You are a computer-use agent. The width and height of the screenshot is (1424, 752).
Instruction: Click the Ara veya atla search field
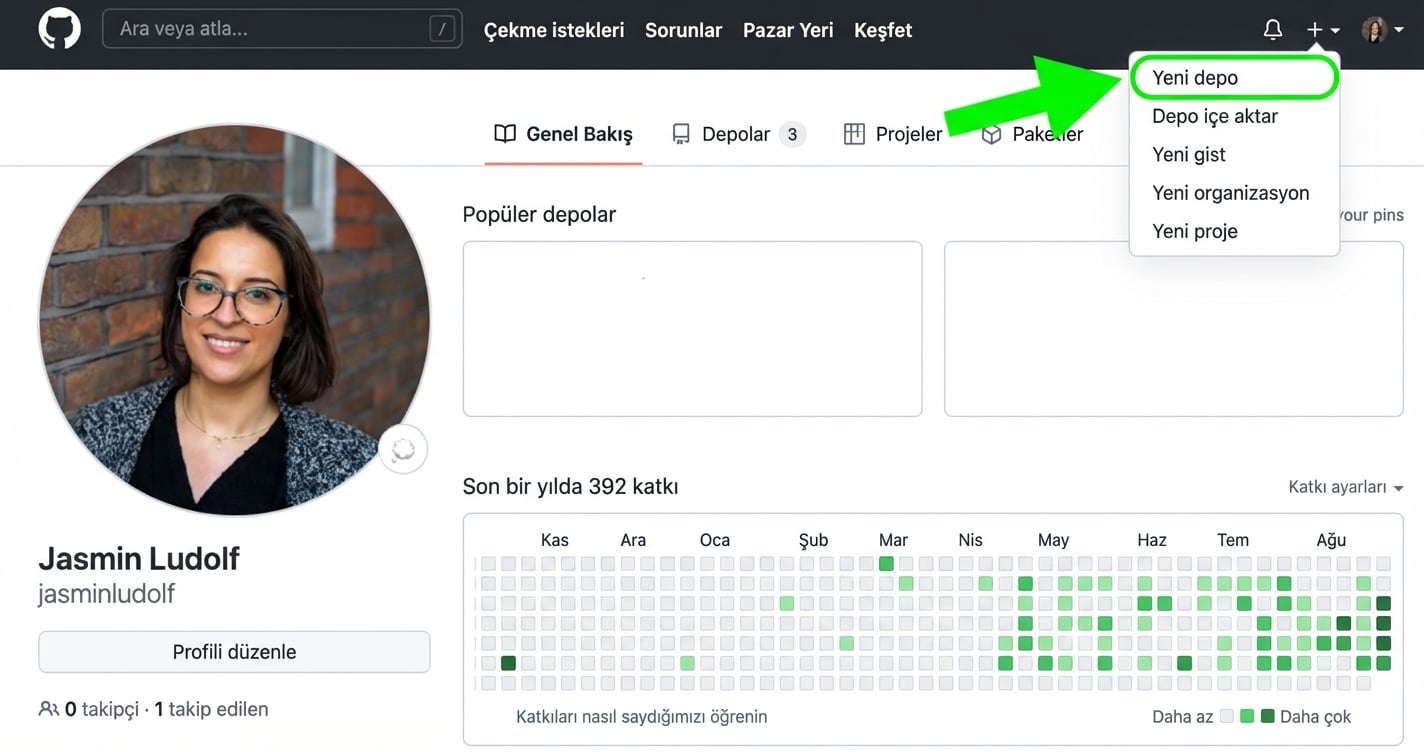[280, 29]
